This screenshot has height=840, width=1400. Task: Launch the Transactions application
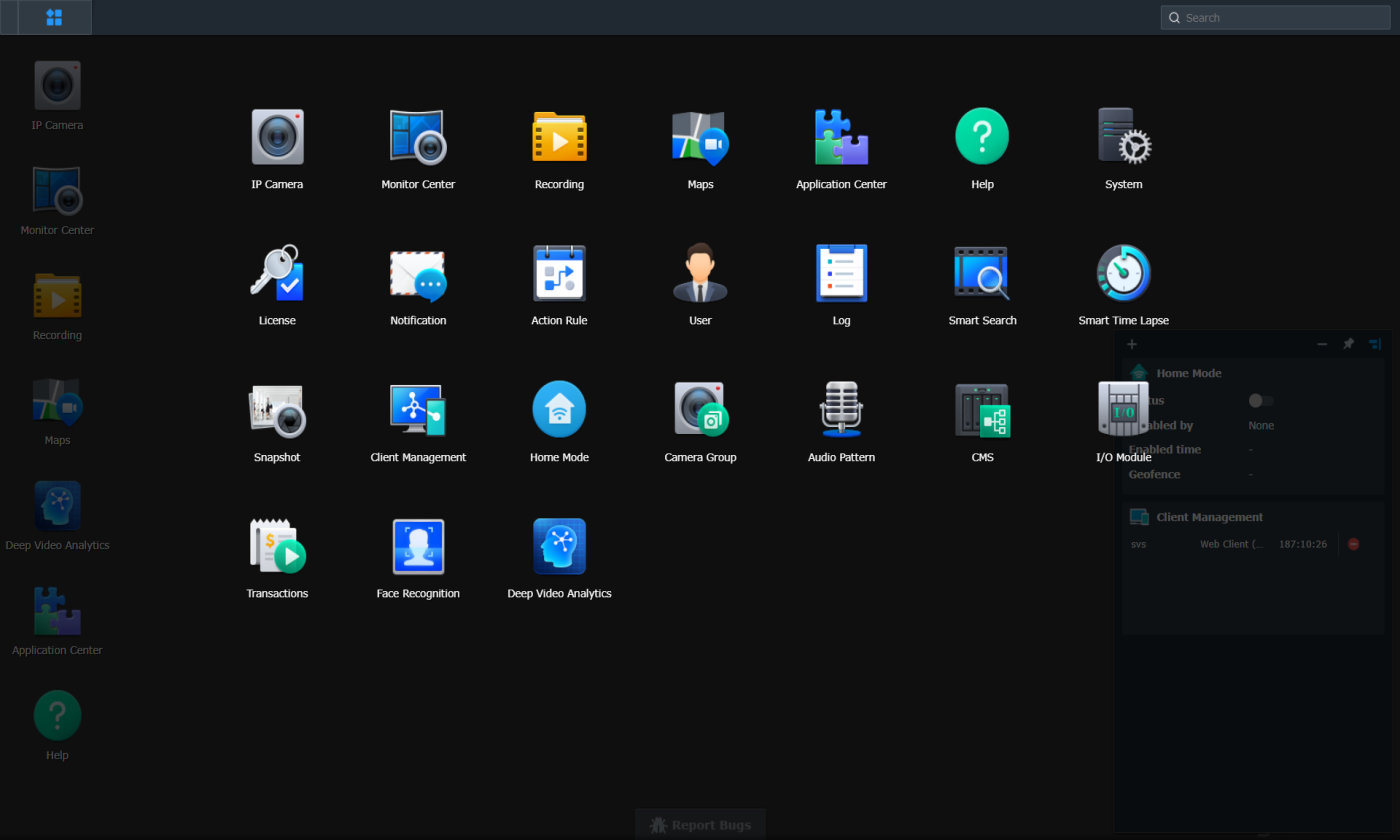coord(277,545)
